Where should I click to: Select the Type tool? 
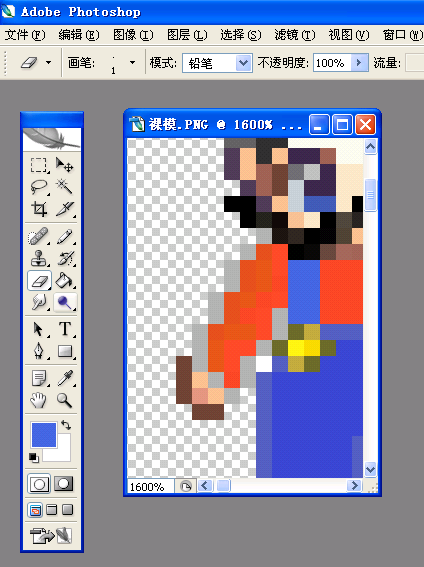pos(64,330)
